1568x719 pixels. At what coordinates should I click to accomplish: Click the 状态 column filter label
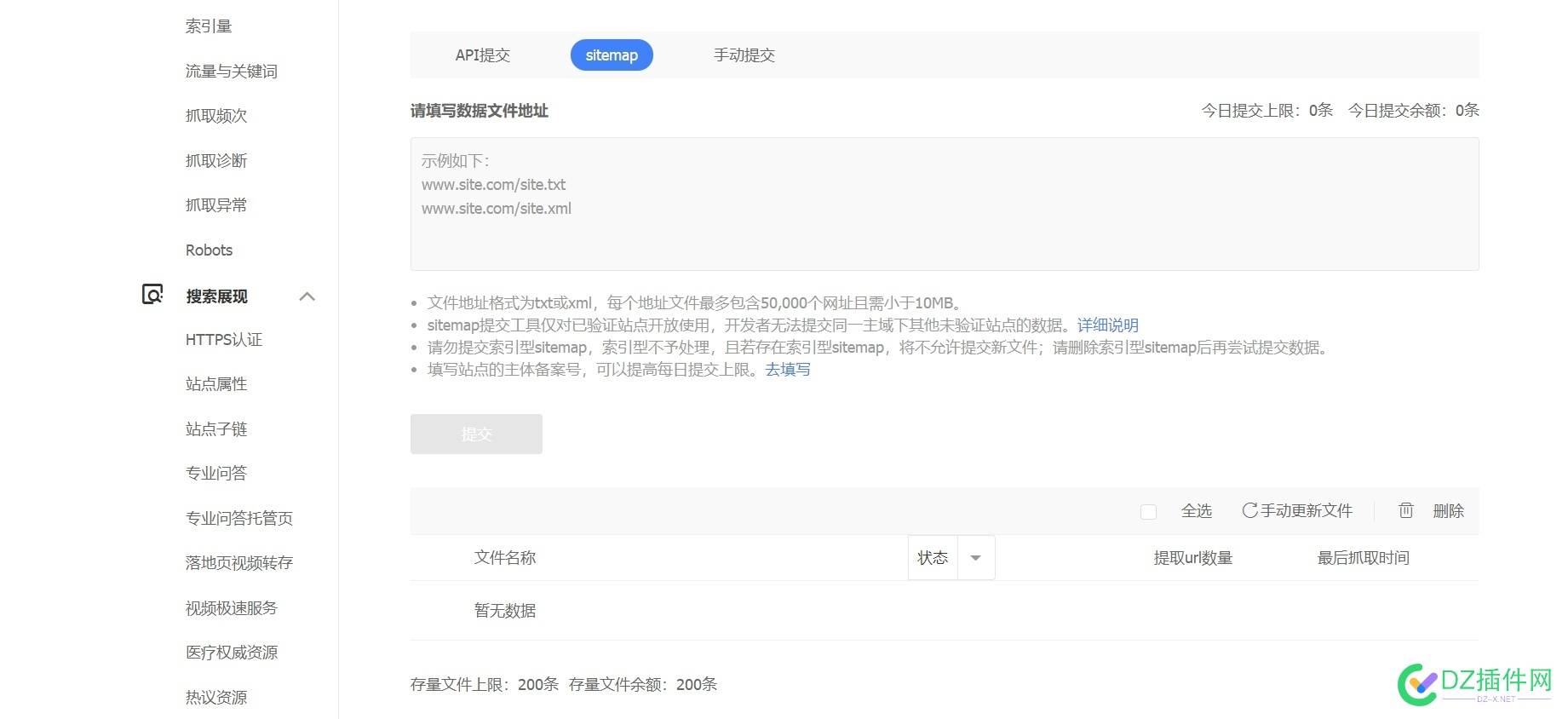[x=933, y=558]
